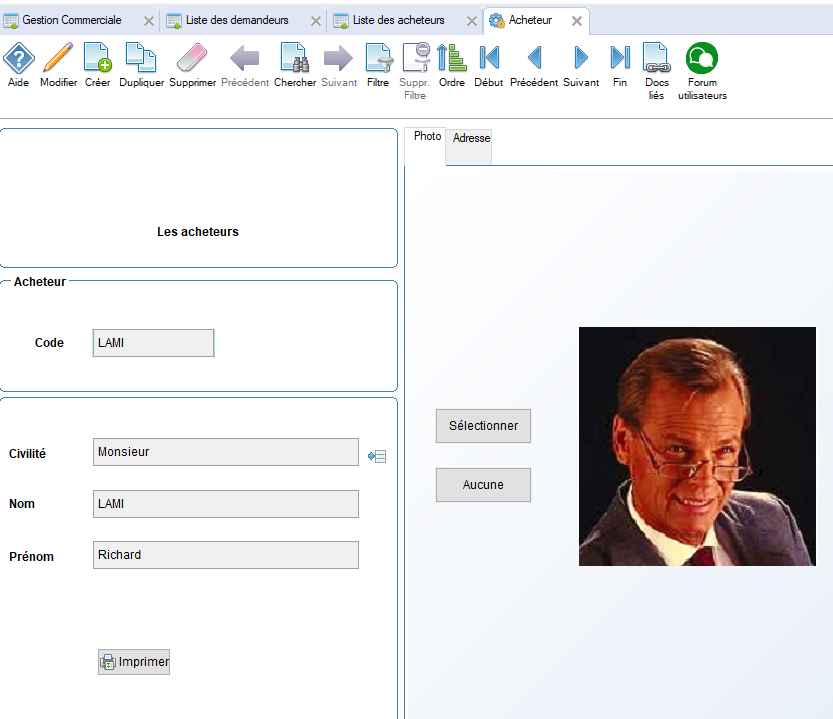Close the Gestion Commerciale tab
The image size is (833, 719).
(149, 21)
